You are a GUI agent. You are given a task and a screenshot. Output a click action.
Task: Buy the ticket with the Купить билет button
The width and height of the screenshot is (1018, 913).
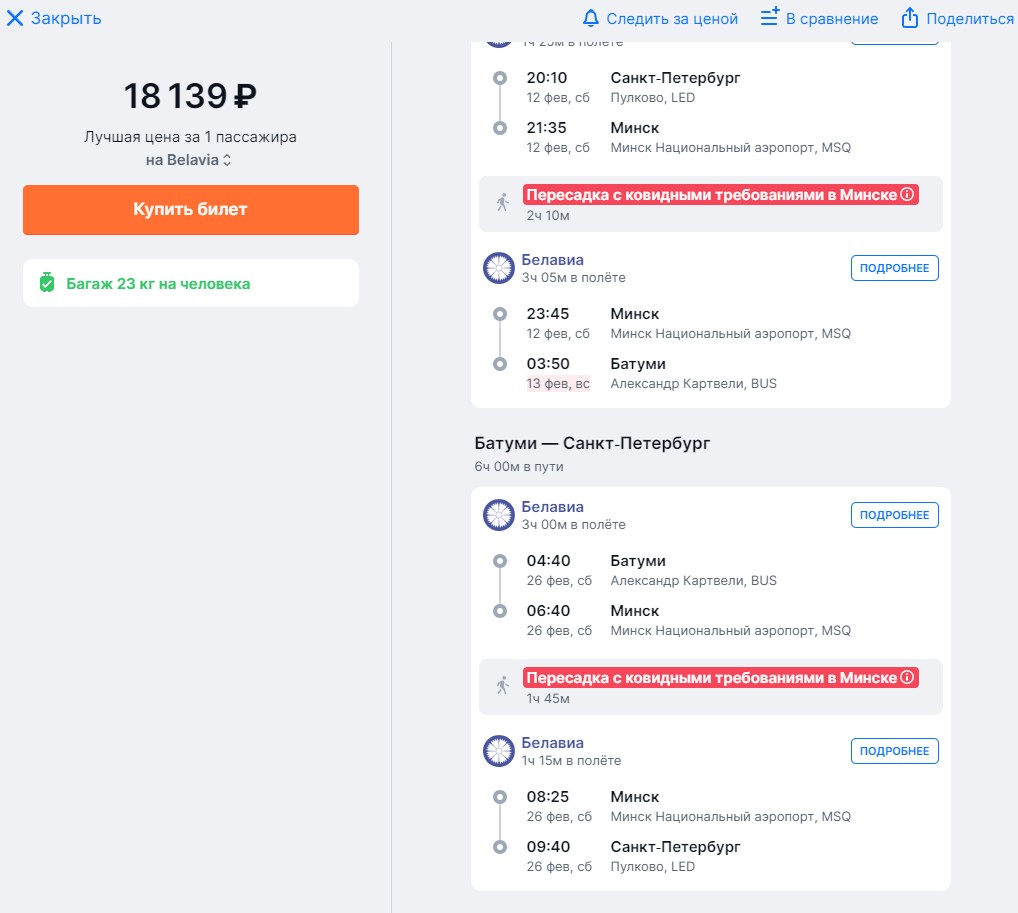click(191, 210)
